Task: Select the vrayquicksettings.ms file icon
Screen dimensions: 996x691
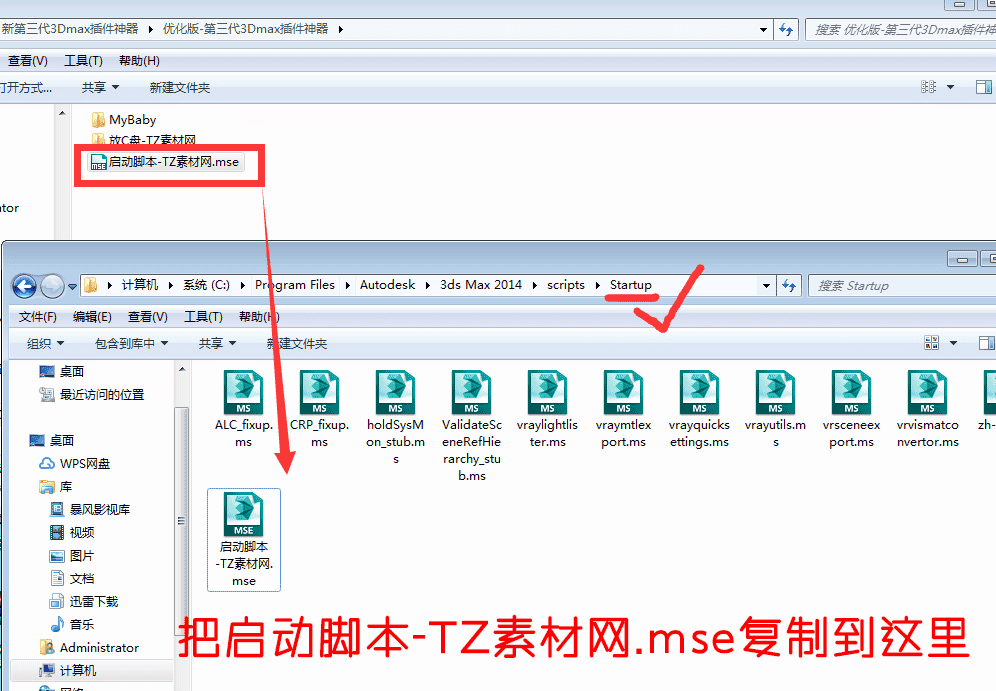Action: [x=699, y=392]
